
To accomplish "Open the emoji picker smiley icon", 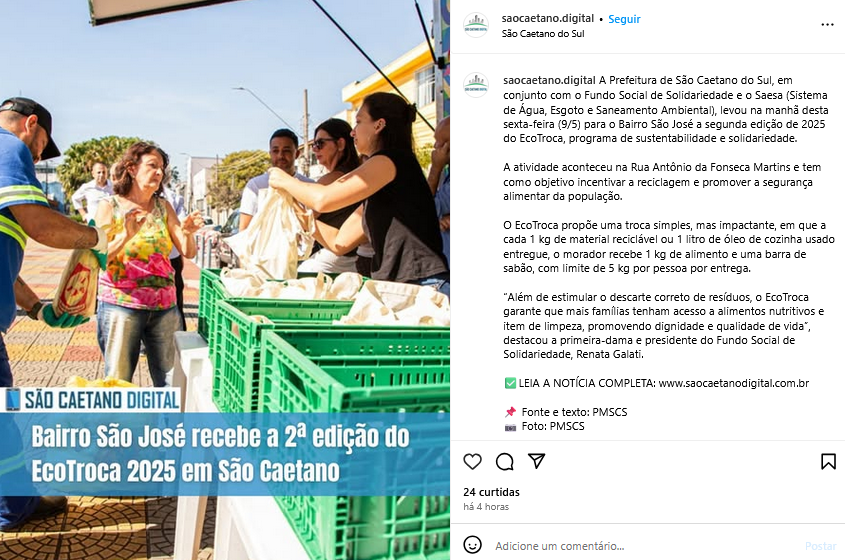I will point(473,545).
